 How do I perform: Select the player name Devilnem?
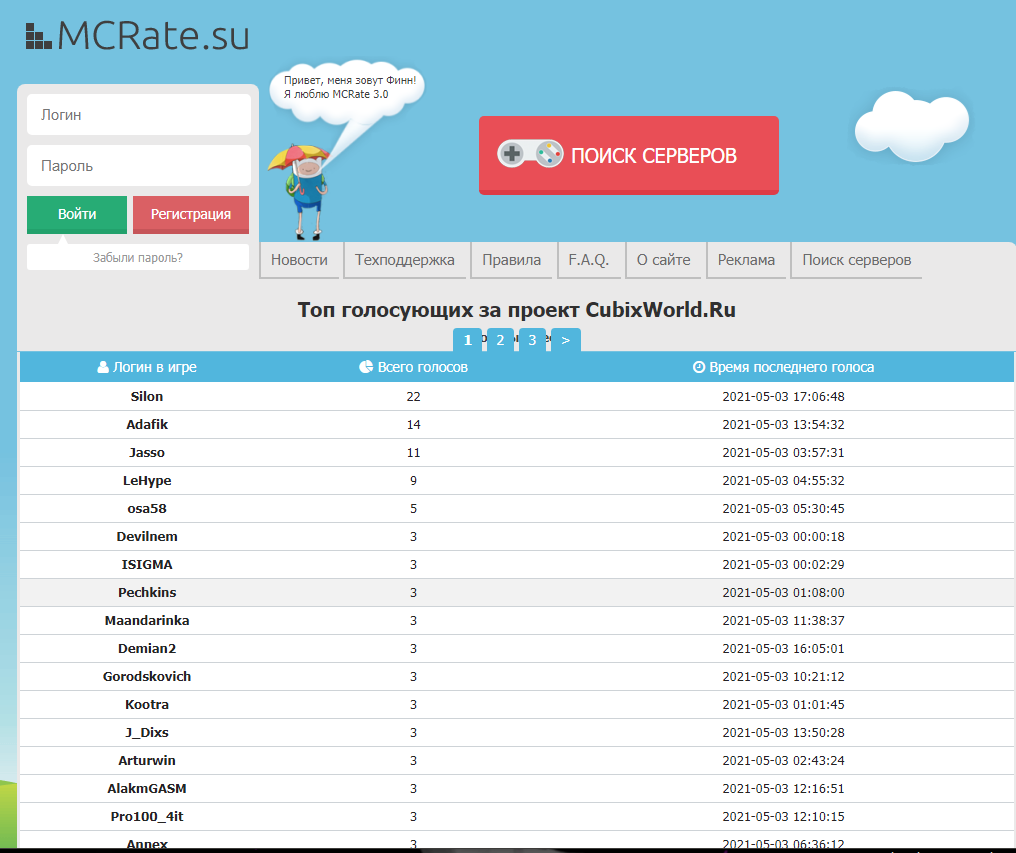[x=147, y=537]
